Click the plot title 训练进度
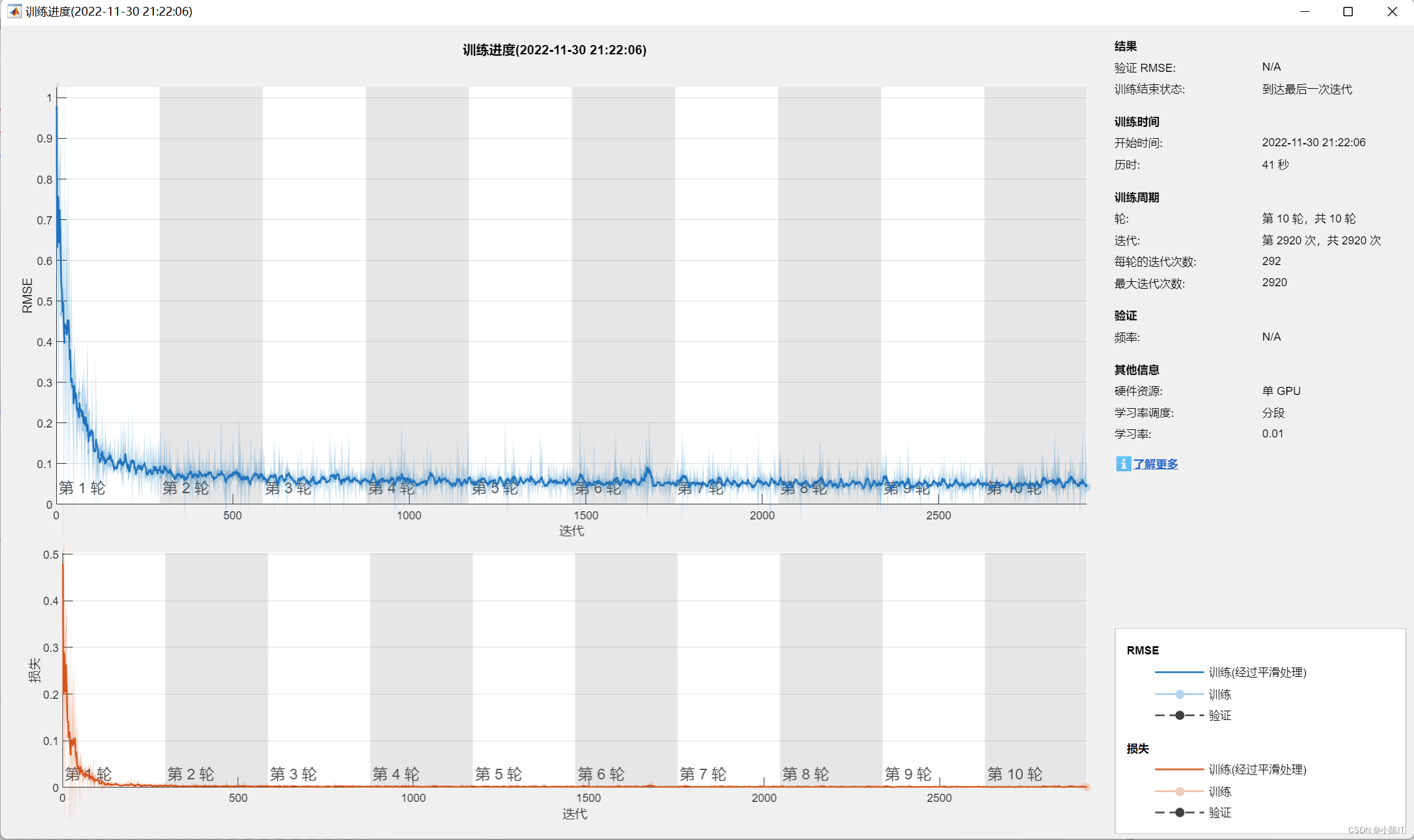Image resolution: width=1414 pixels, height=840 pixels. tap(554, 50)
